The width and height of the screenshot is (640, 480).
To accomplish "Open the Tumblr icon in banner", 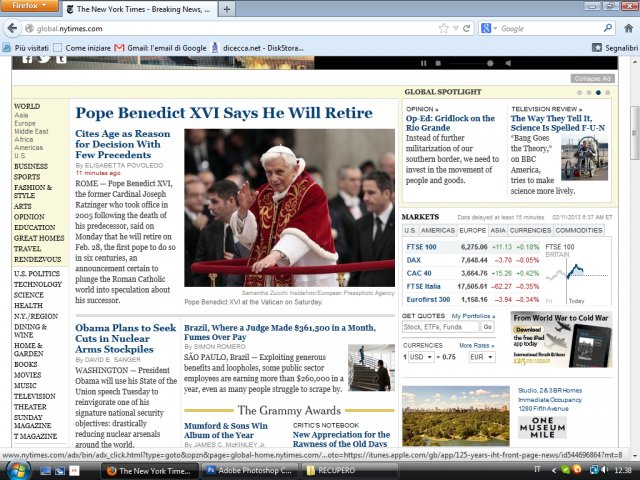I will click(61, 60).
